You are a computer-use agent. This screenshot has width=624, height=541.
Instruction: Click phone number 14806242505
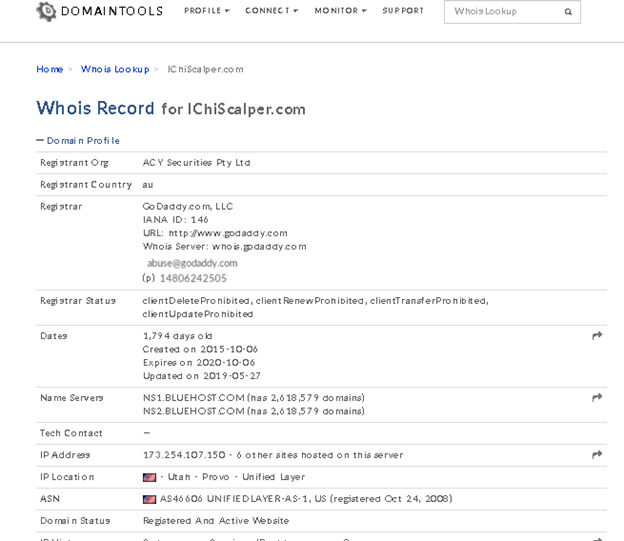pos(193,278)
